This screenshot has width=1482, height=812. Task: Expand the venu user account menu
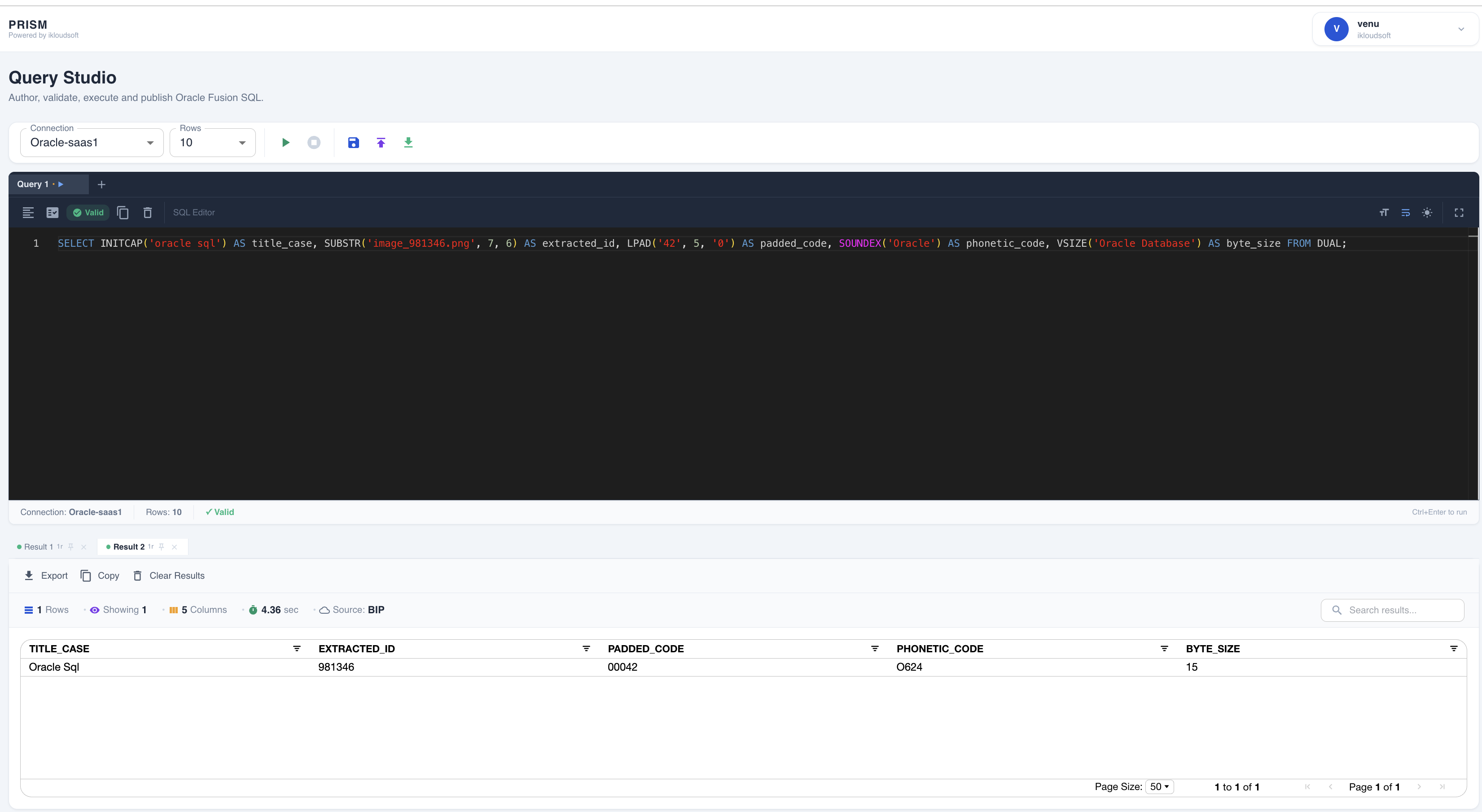[x=1395, y=29]
